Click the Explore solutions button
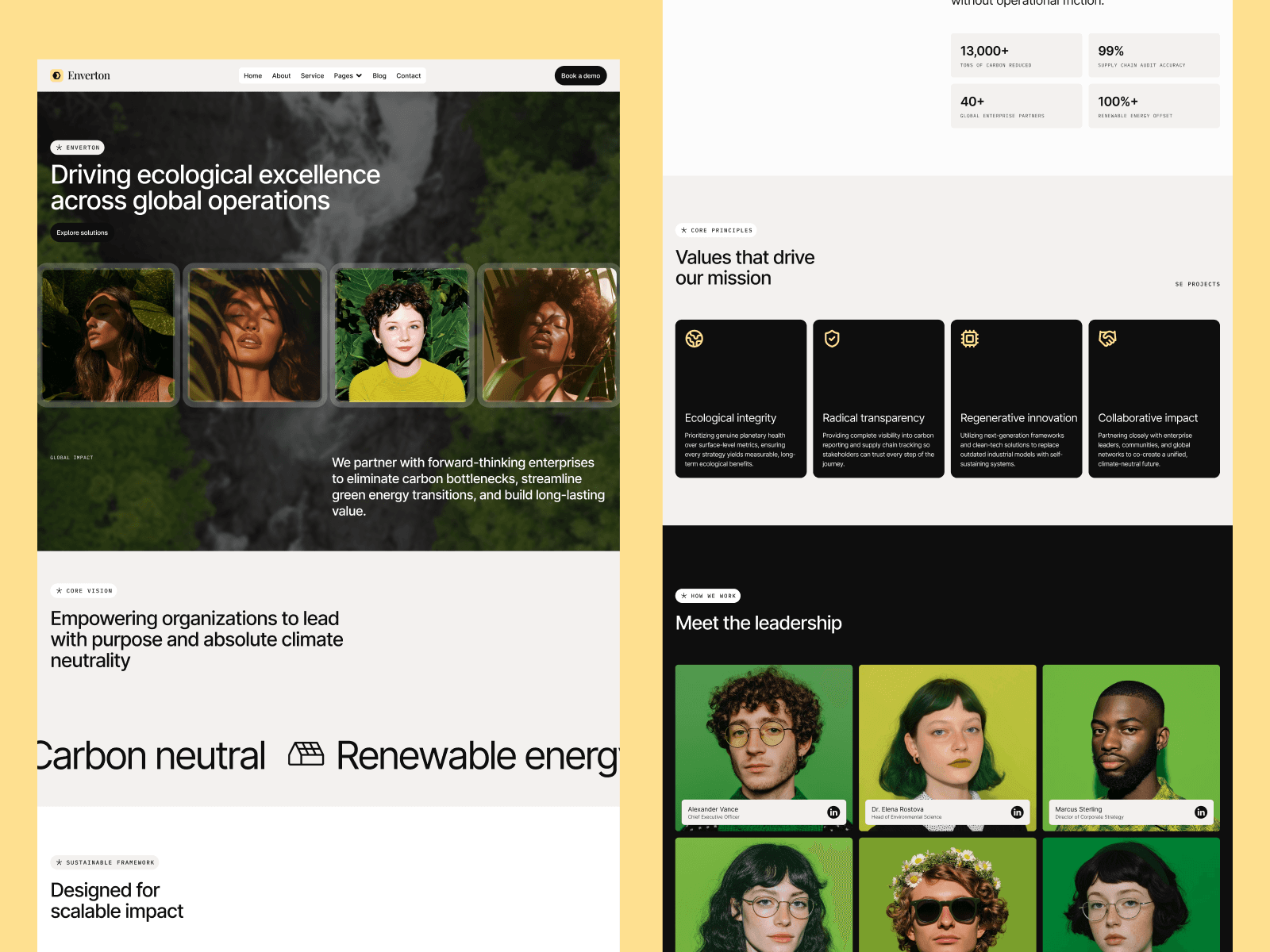This screenshot has height=952, width=1270. (82, 232)
